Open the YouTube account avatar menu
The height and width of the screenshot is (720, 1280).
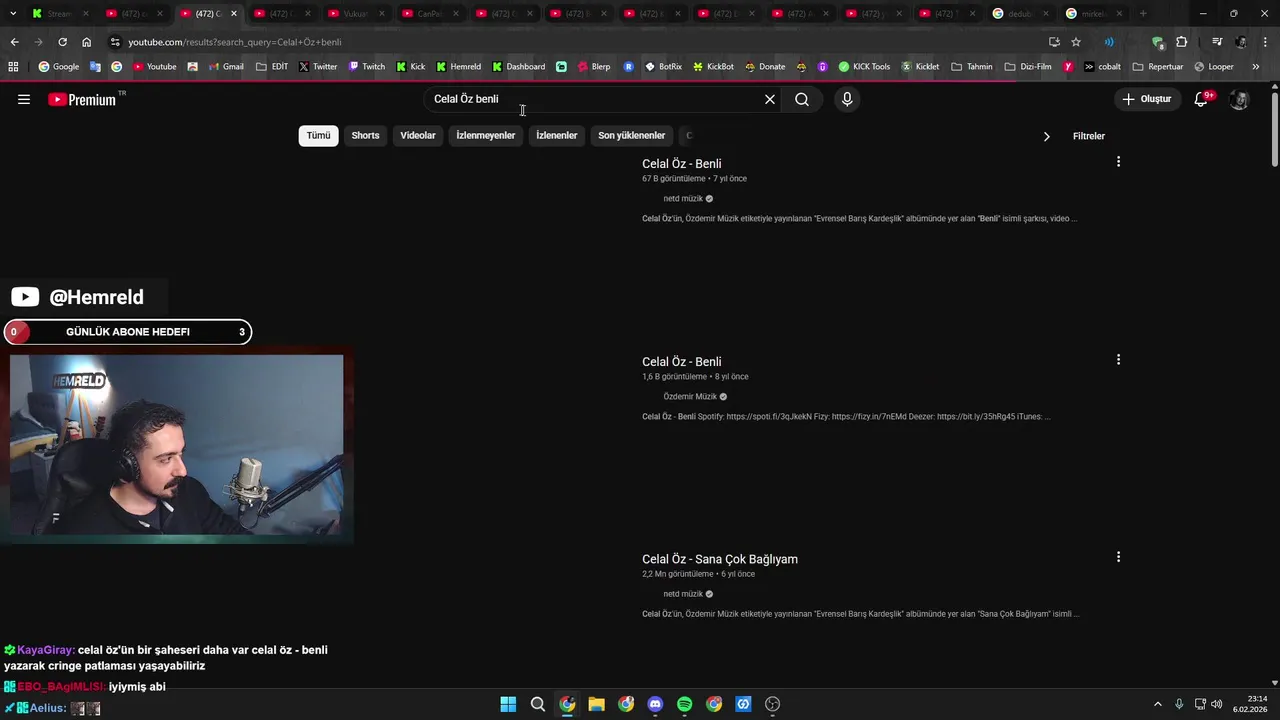(x=1239, y=99)
